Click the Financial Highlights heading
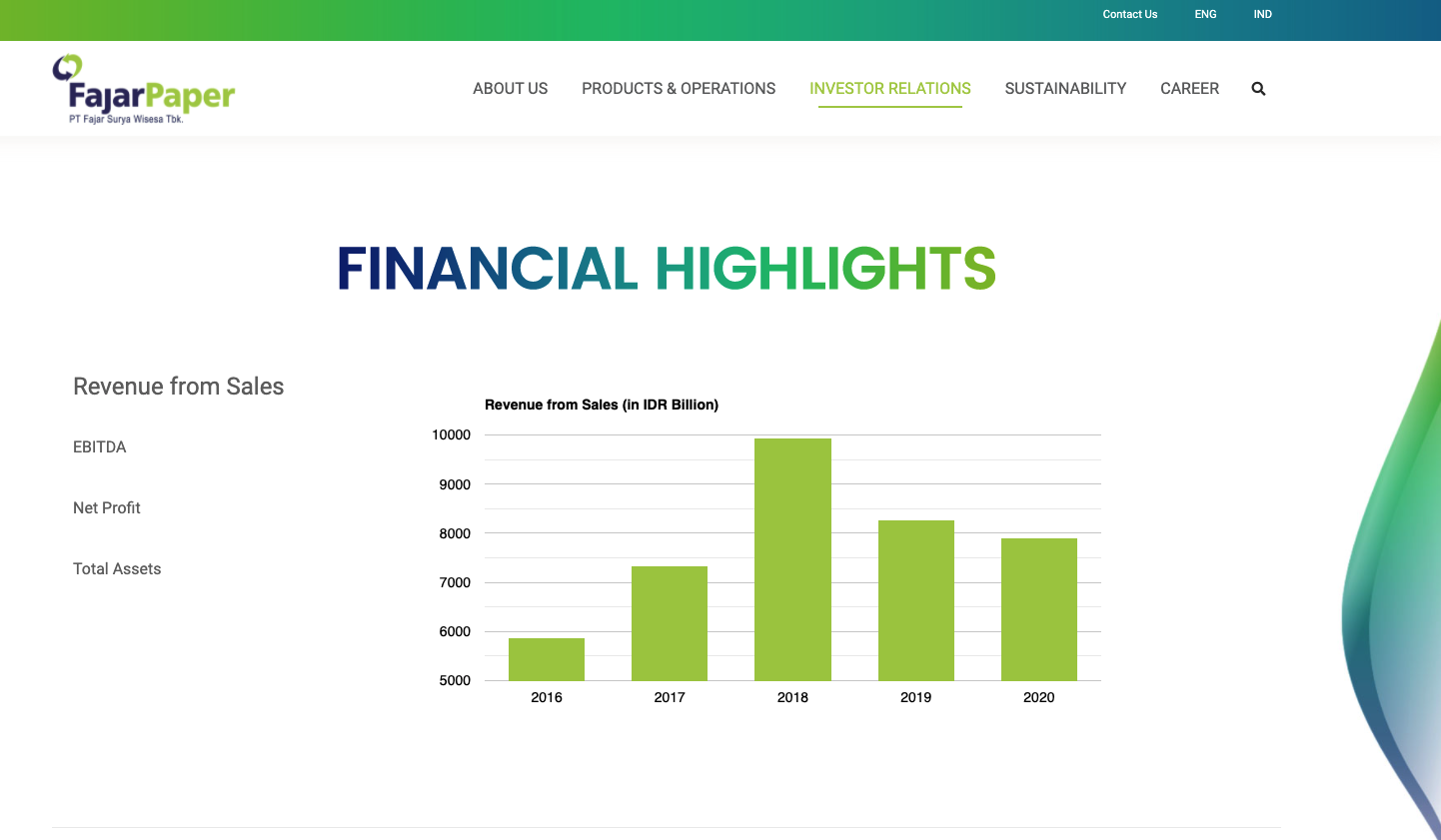This screenshot has height=840, width=1441. pos(667,269)
